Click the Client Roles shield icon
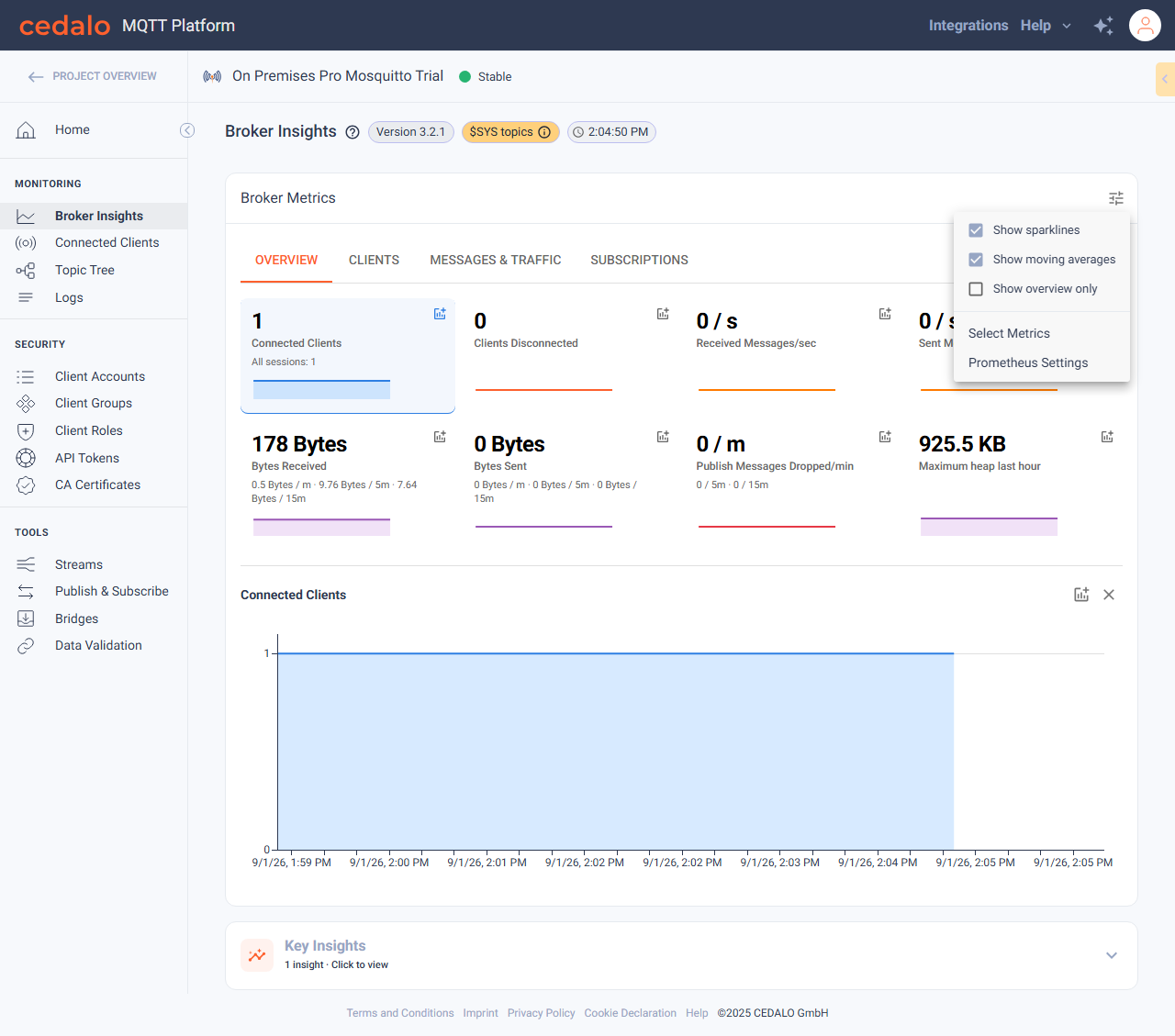 (26, 431)
